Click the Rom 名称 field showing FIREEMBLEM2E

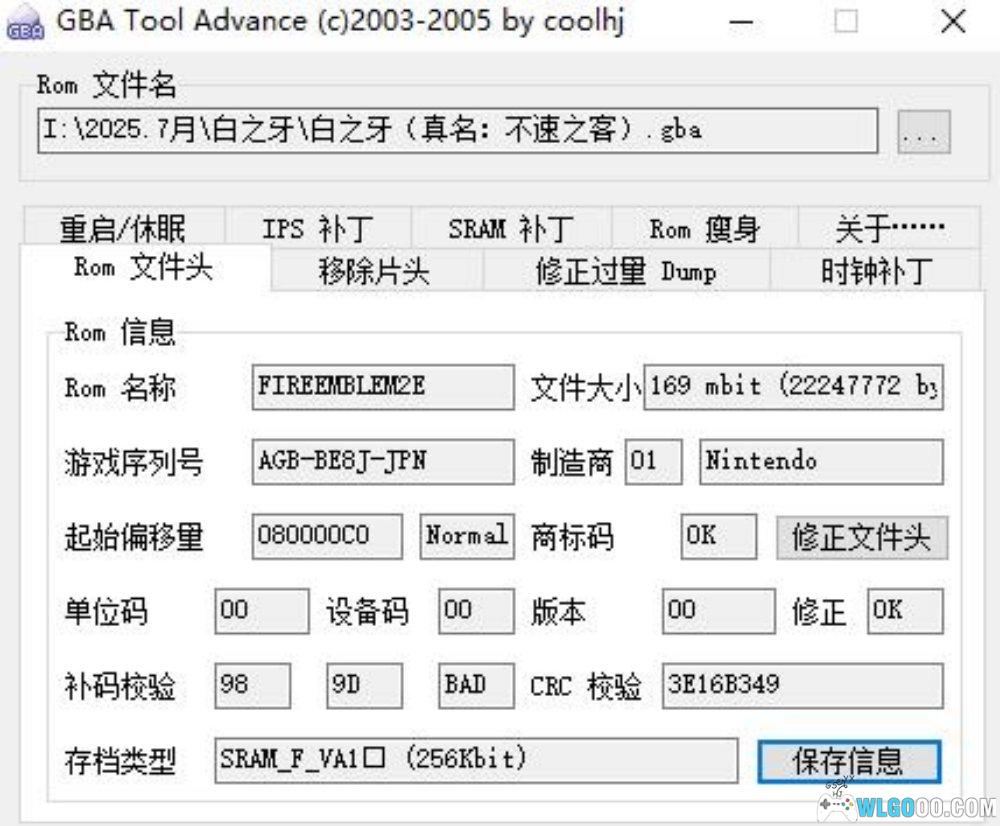pos(382,387)
